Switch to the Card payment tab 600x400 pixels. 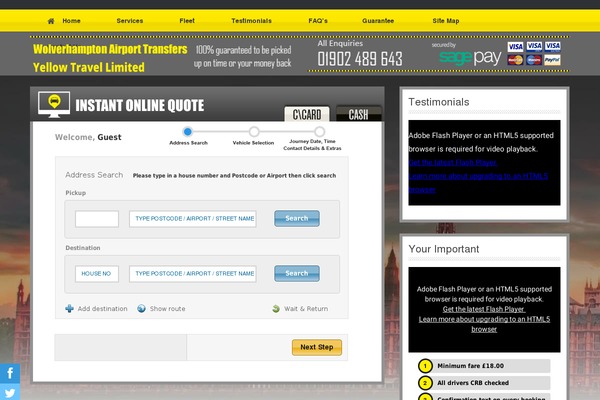pyautogui.click(x=304, y=113)
